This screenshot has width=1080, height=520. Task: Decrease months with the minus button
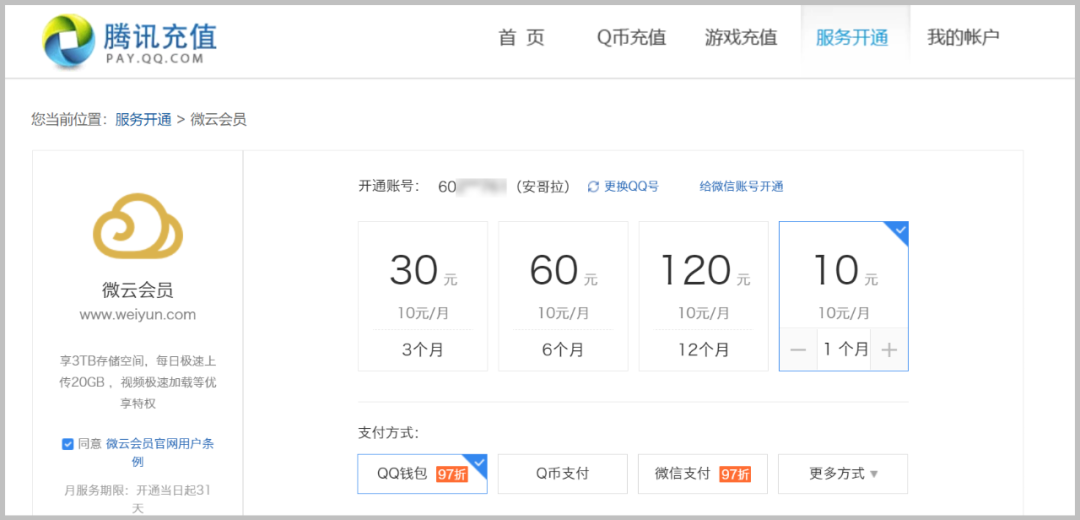point(798,350)
